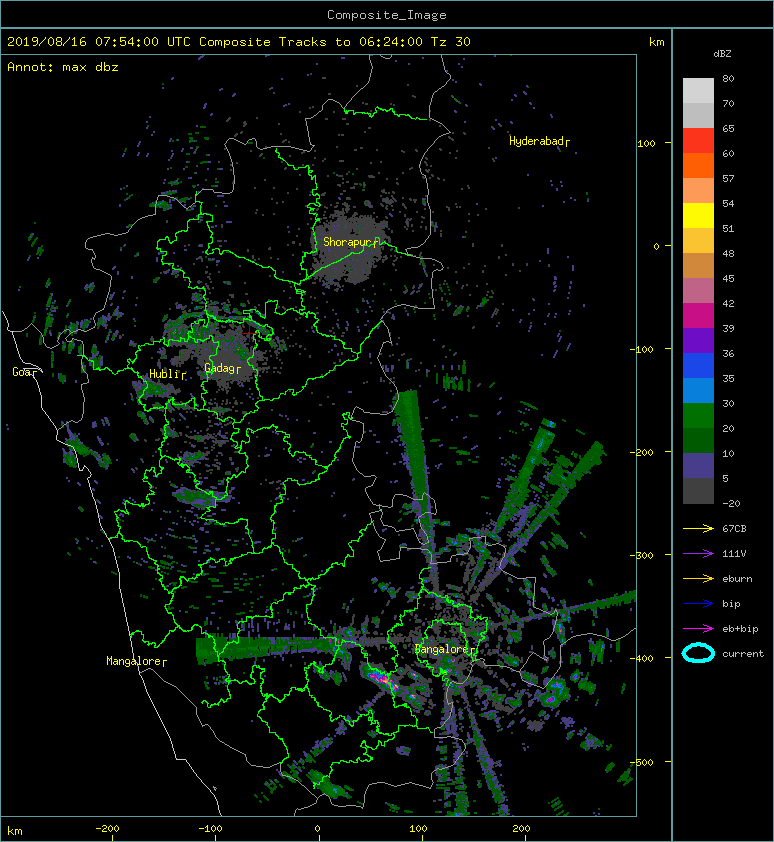Click the dBZ legend heading
The width and height of the screenshot is (774, 842).
pos(722,54)
